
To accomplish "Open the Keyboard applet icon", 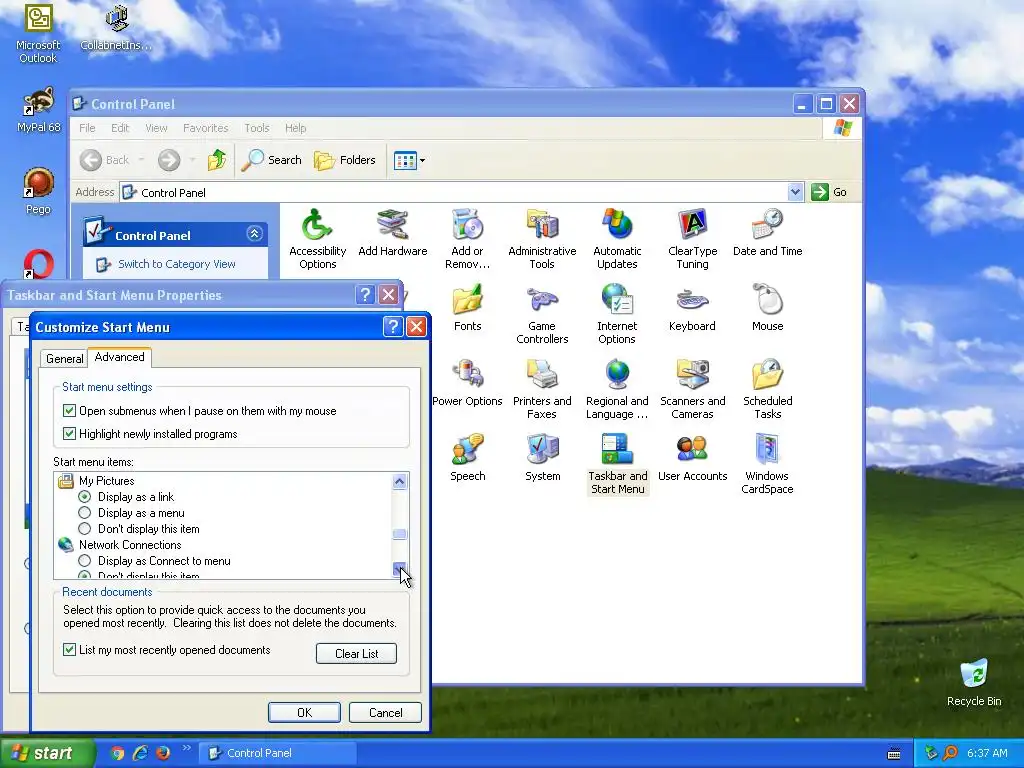I will [692, 308].
